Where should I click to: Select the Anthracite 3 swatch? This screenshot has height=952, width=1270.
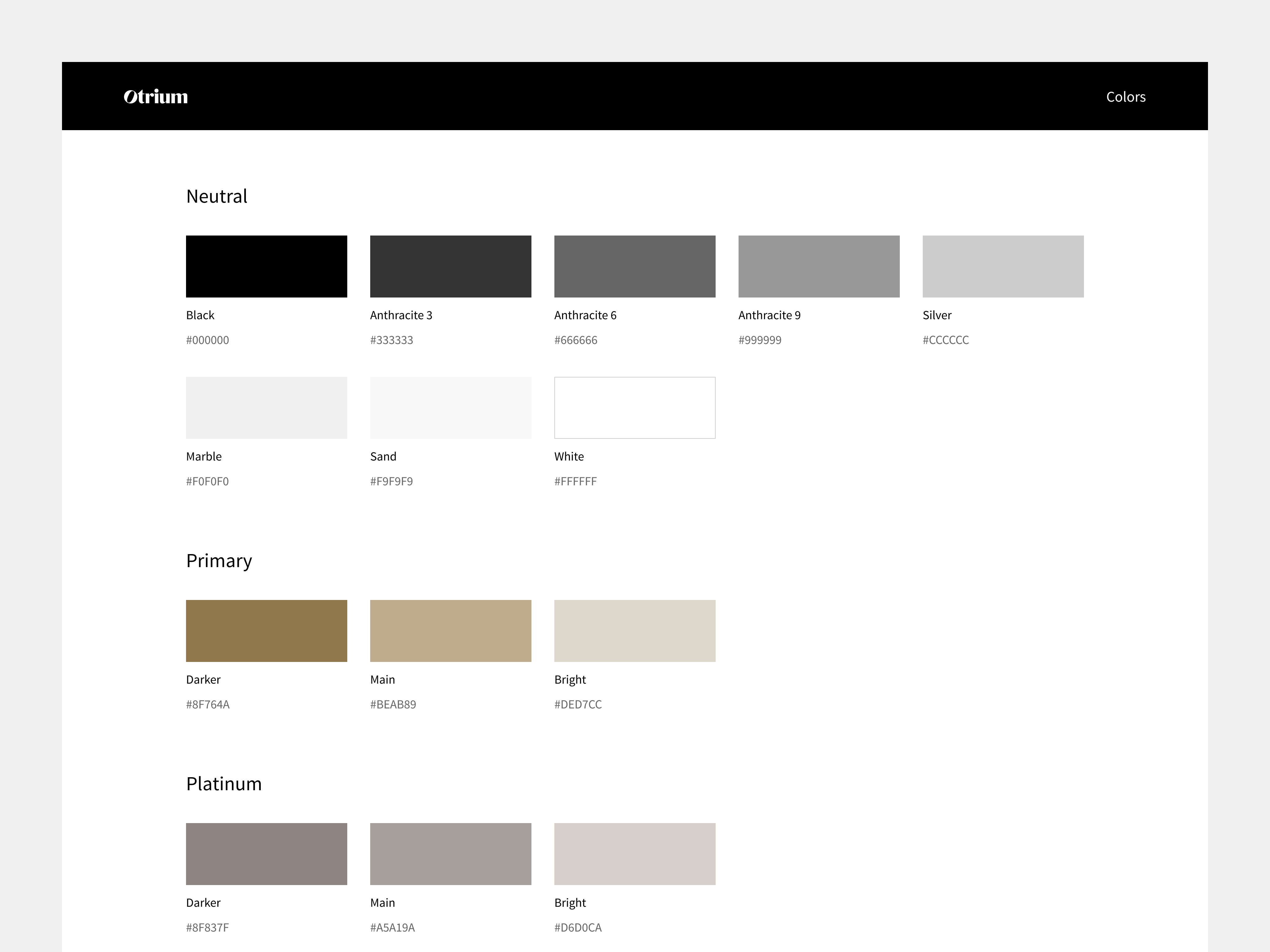pos(451,266)
